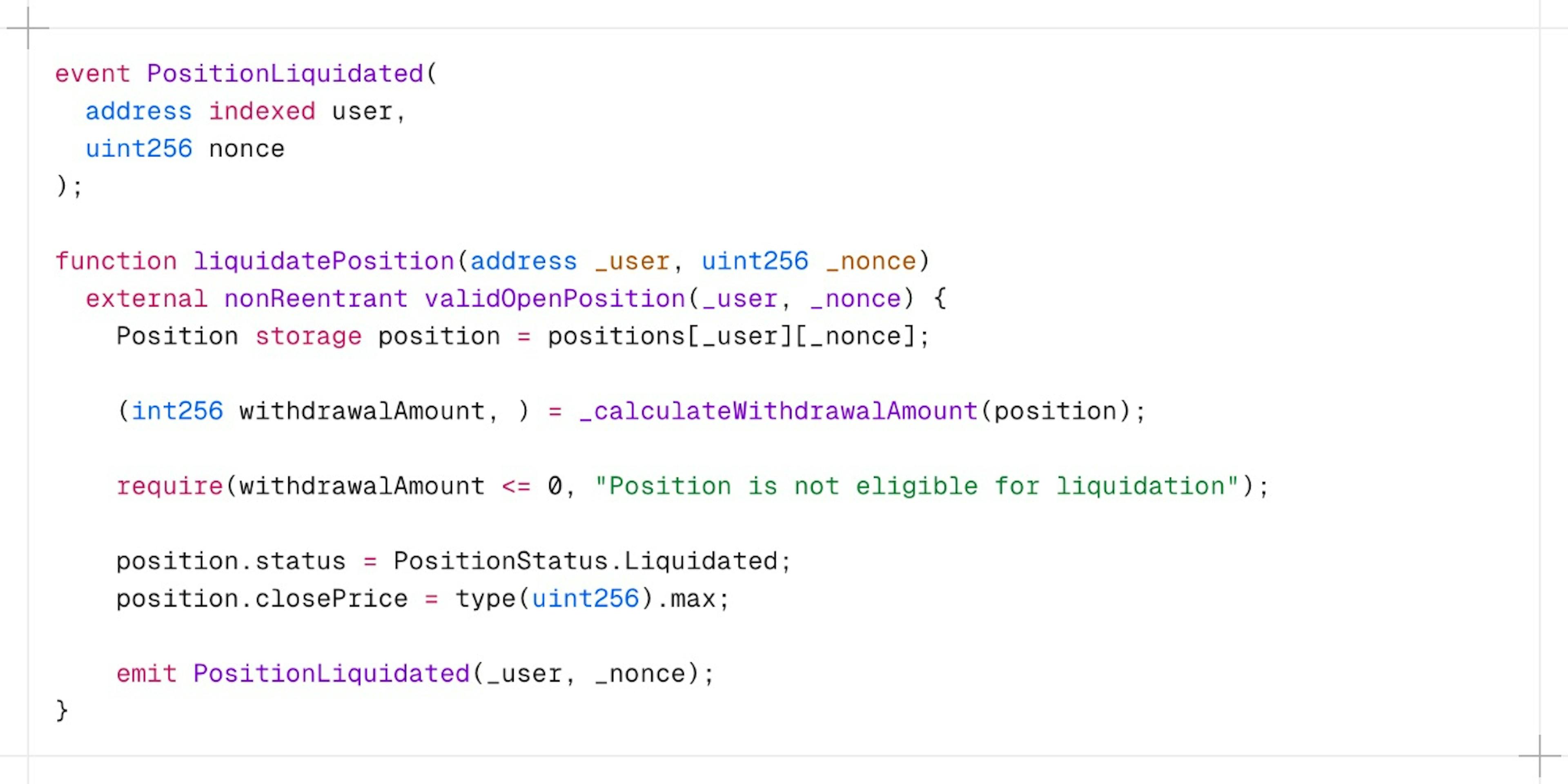Click the 'require' keyword

click(x=170, y=486)
